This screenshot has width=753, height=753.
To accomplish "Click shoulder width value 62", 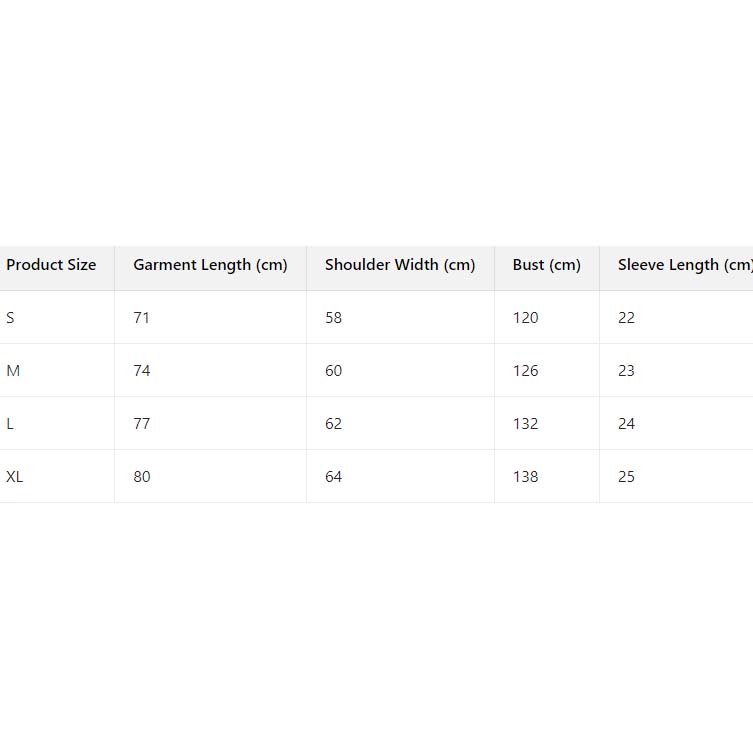I will (333, 424).
